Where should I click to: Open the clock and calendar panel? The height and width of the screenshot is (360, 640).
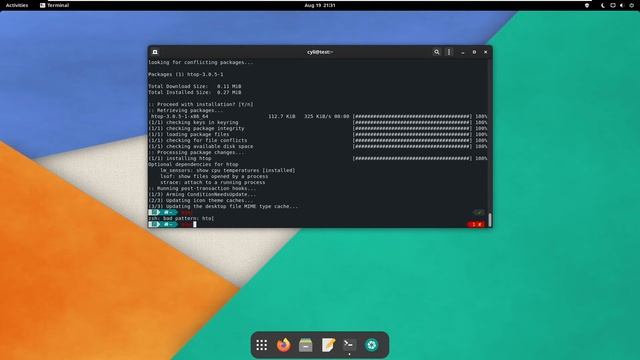click(x=320, y=5)
